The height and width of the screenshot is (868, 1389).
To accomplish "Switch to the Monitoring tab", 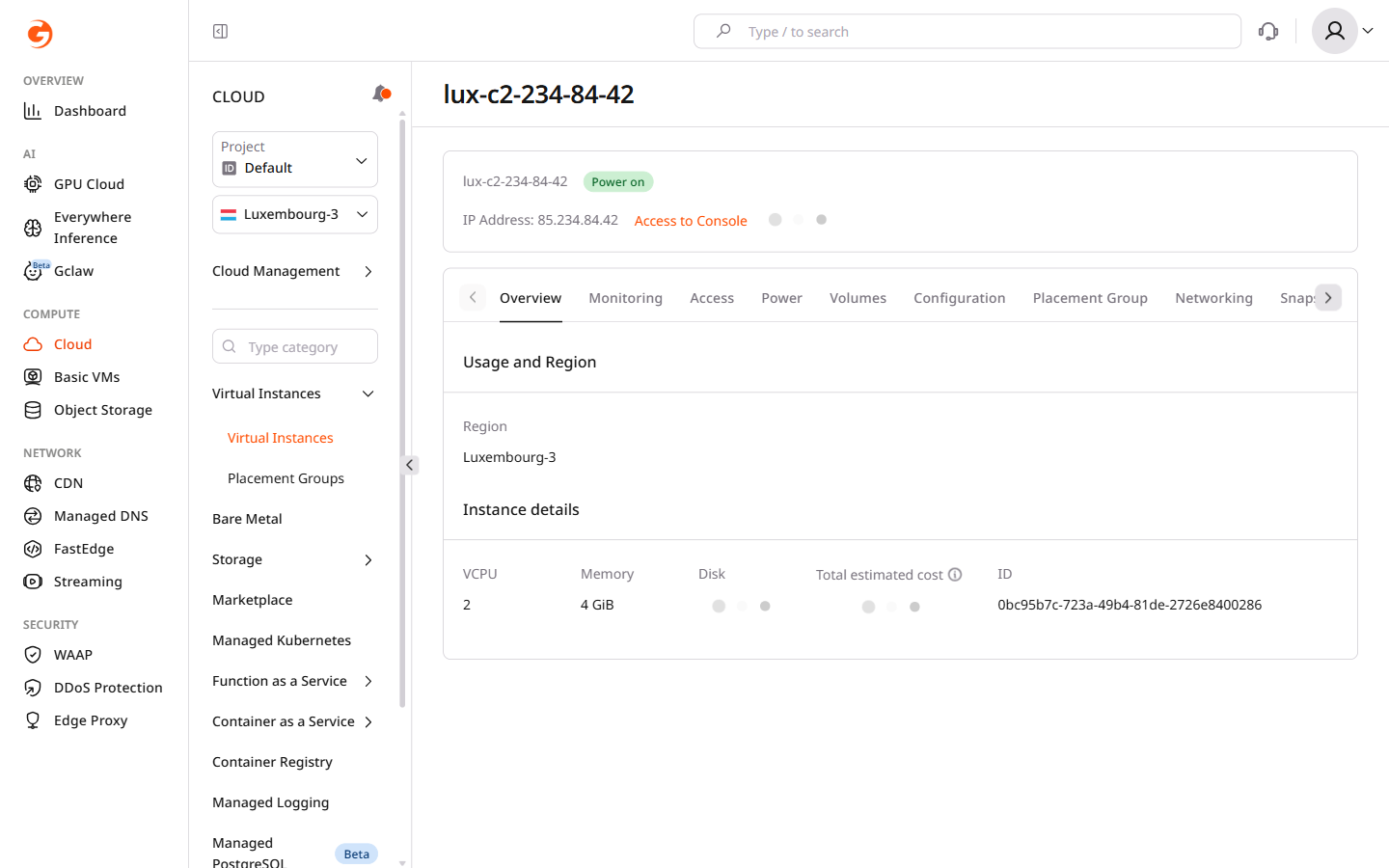I will tap(626, 298).
